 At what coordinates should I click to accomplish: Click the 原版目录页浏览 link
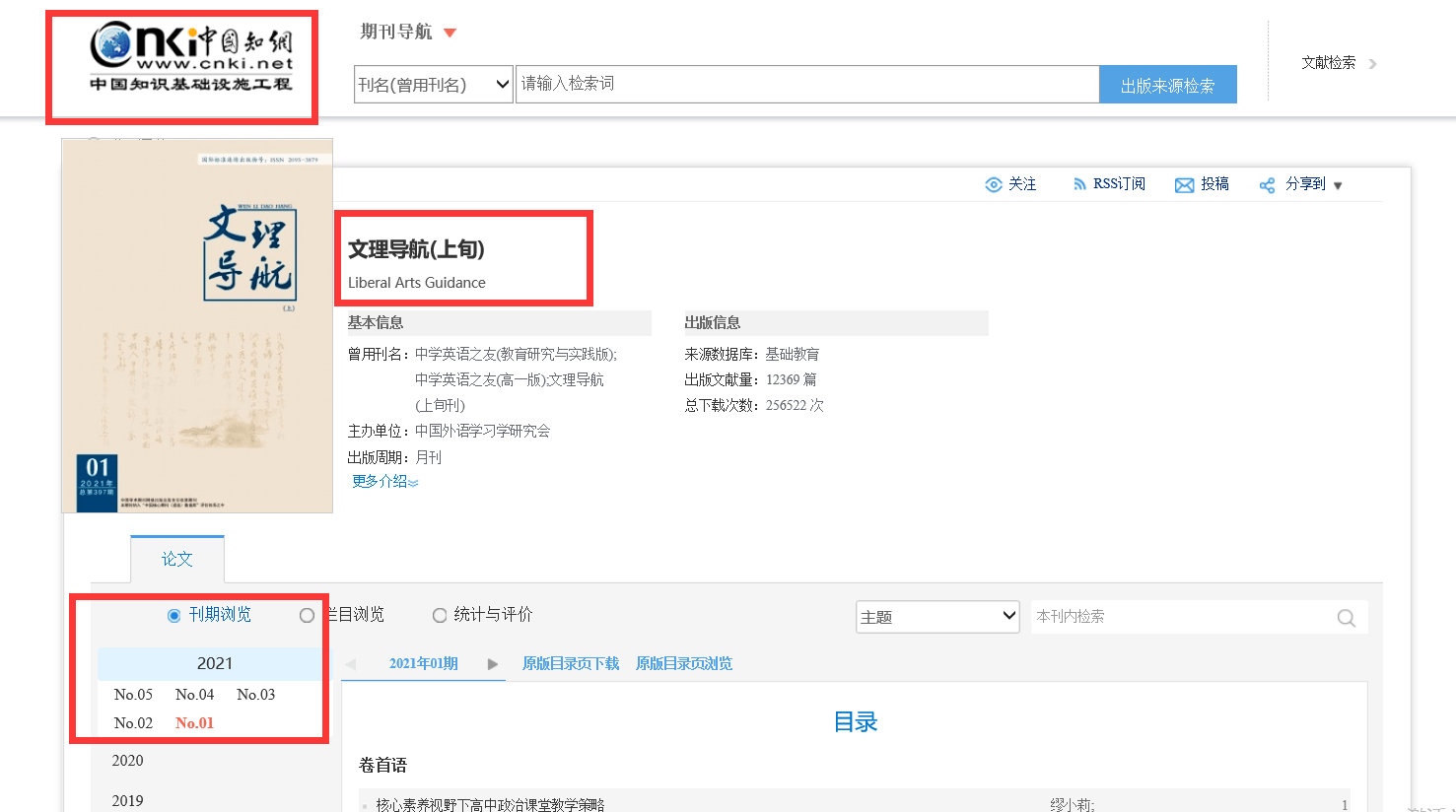click(684, 663)
